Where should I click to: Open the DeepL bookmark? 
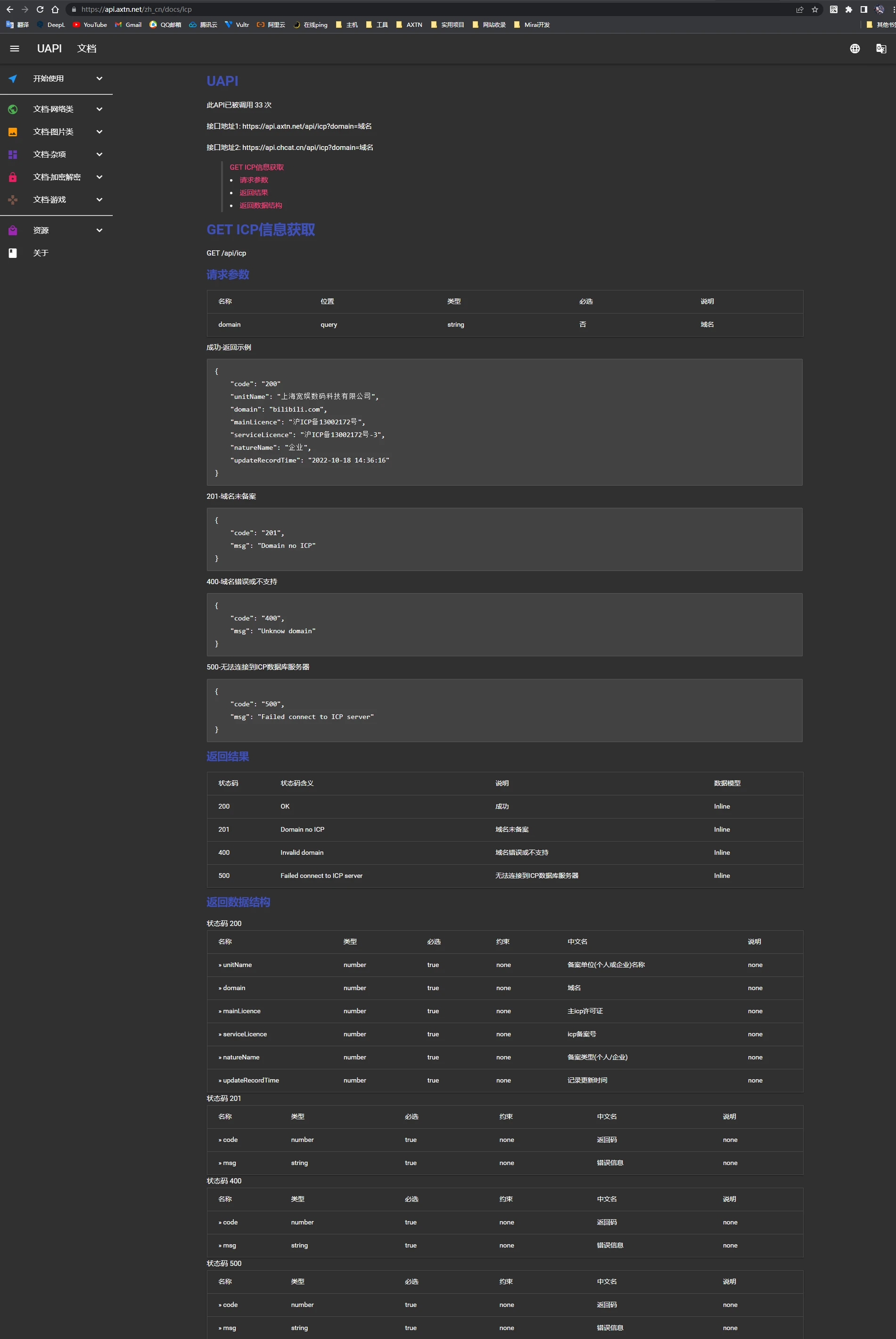pos(50,25)
